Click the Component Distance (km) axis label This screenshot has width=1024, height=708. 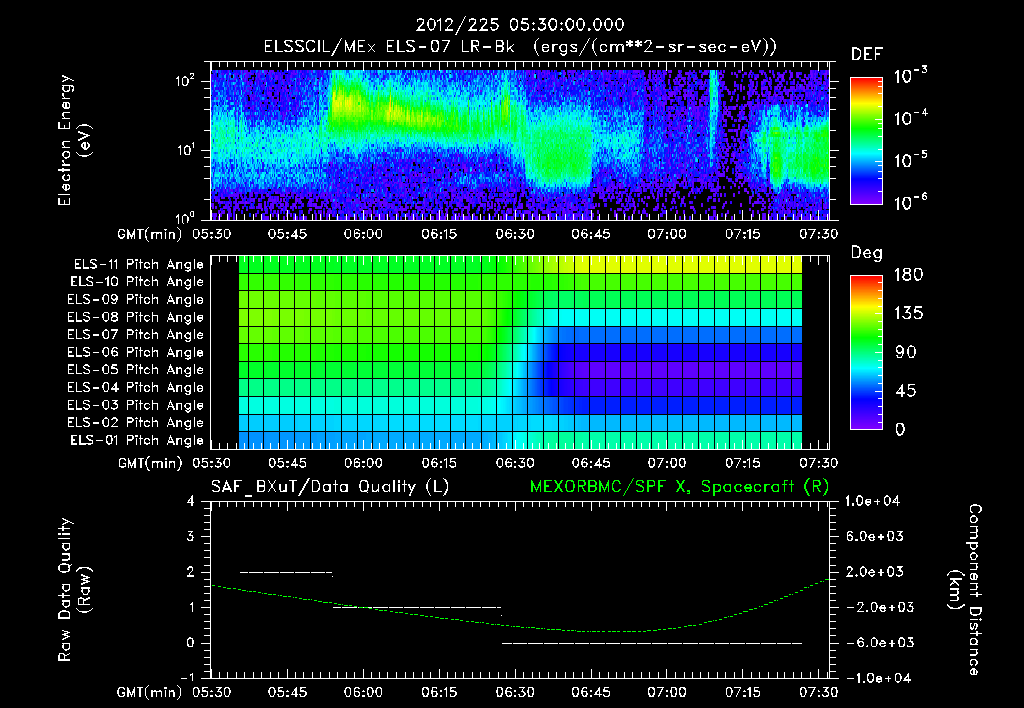[x=965, y=590]
